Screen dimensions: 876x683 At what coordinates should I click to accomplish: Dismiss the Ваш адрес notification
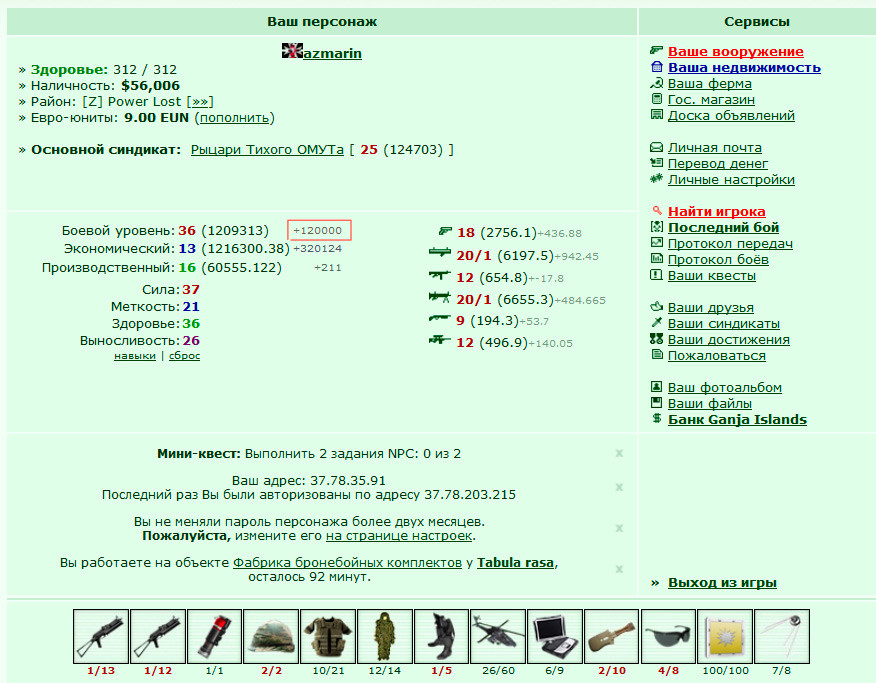(x=619, y=487)
